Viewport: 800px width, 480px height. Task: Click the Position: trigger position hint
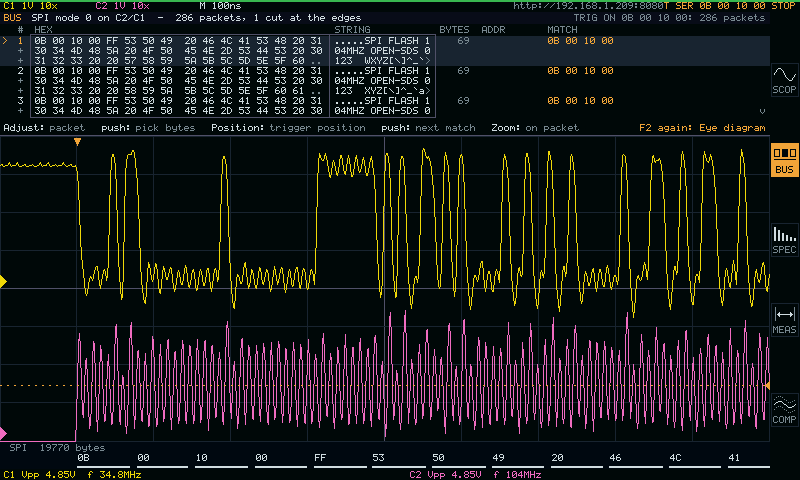tap(288, 128)
